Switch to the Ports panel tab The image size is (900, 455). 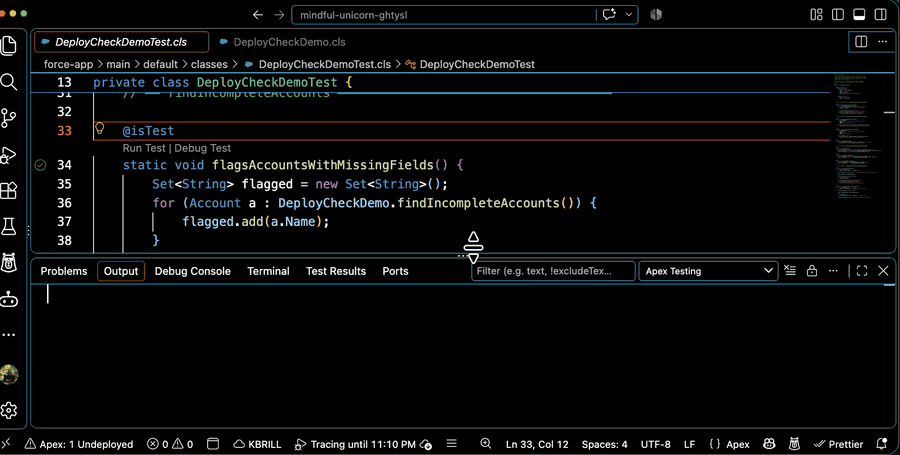point(395,271)
